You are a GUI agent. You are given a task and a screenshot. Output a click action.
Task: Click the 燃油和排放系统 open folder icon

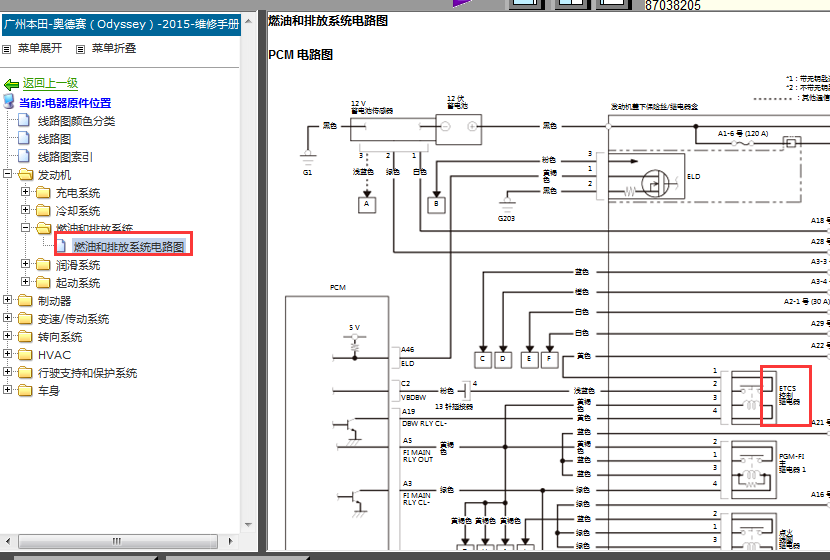pos(43,228)
